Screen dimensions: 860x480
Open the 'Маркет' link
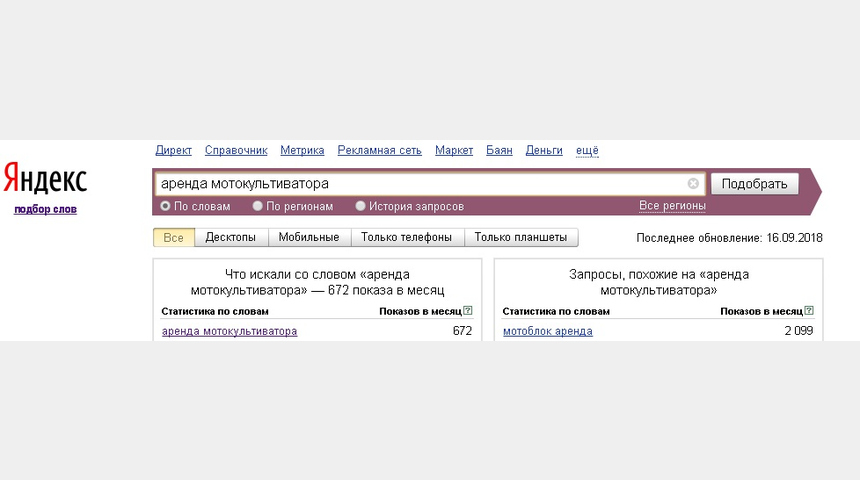(x=454, y=150)
